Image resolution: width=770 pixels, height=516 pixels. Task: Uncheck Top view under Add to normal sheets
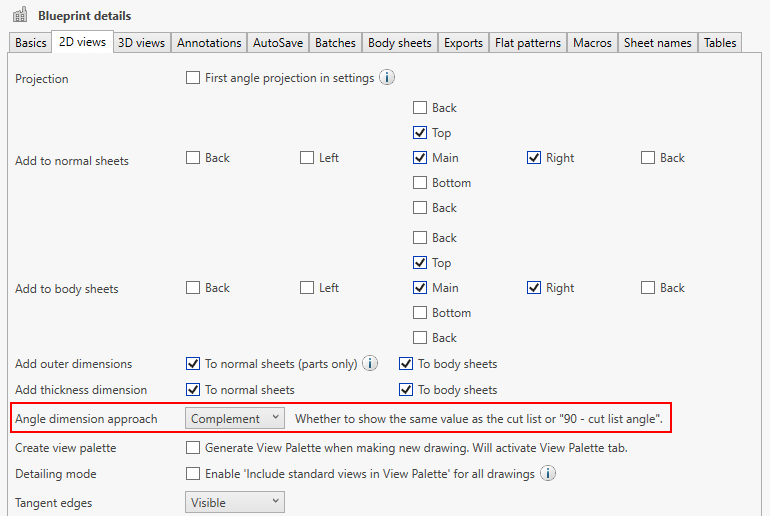click(420, 133)
